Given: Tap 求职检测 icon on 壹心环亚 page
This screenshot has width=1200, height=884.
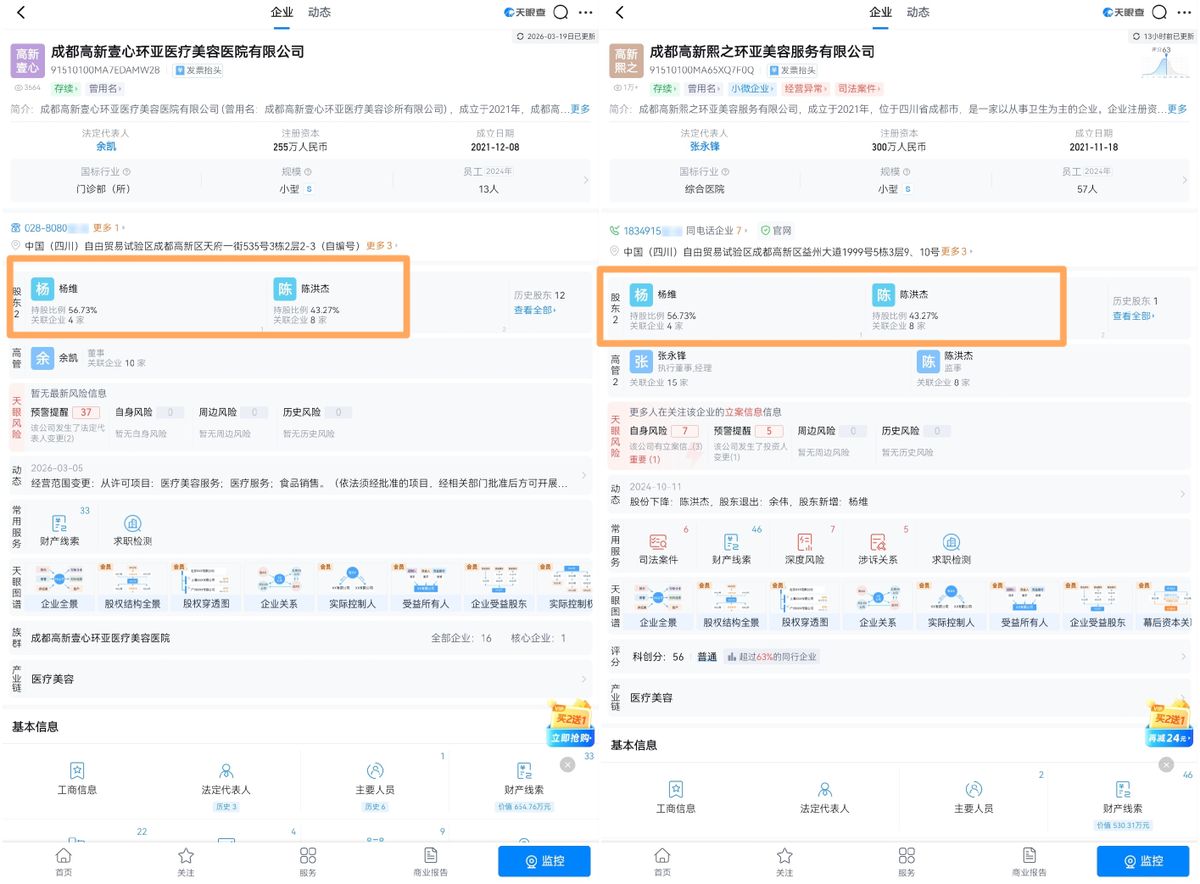Looking at the screenshot, I should pos(133,530).
